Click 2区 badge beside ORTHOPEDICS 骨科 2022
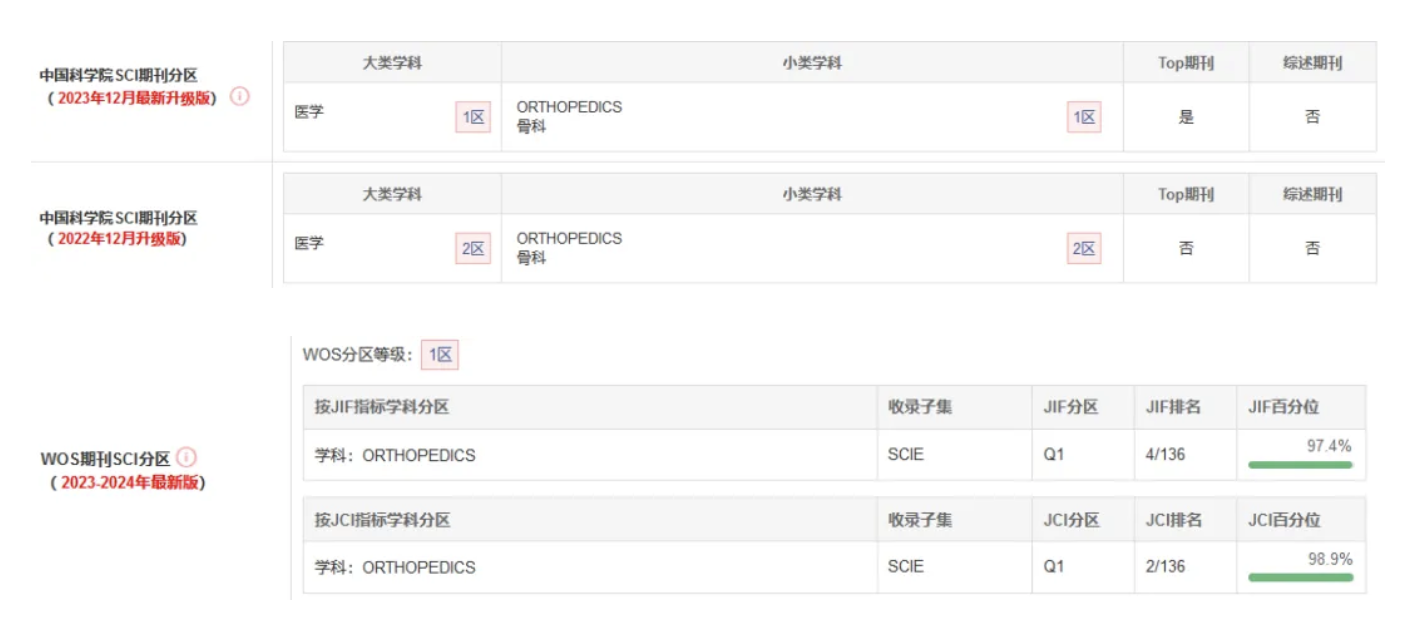This screenshot has width=1418, height=630. pos(1084,248)
